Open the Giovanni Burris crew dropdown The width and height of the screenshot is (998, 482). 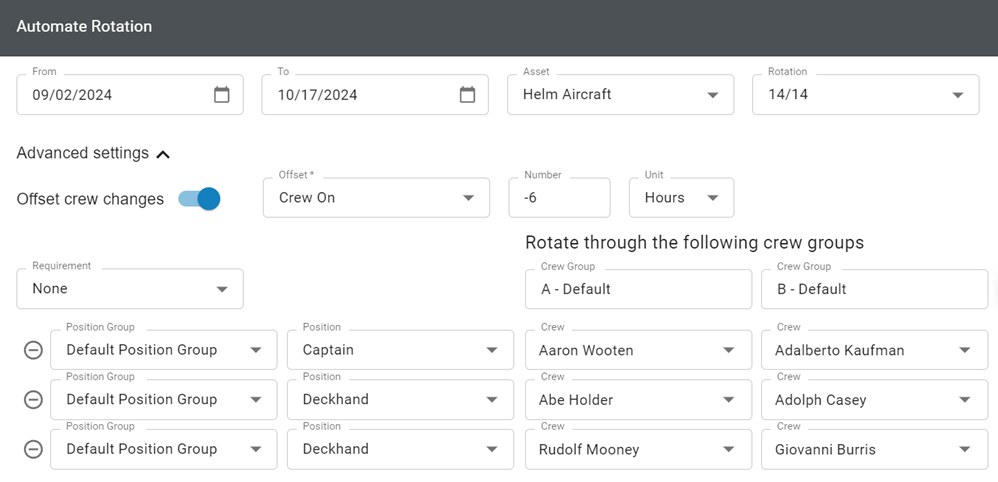pos(875,450)
